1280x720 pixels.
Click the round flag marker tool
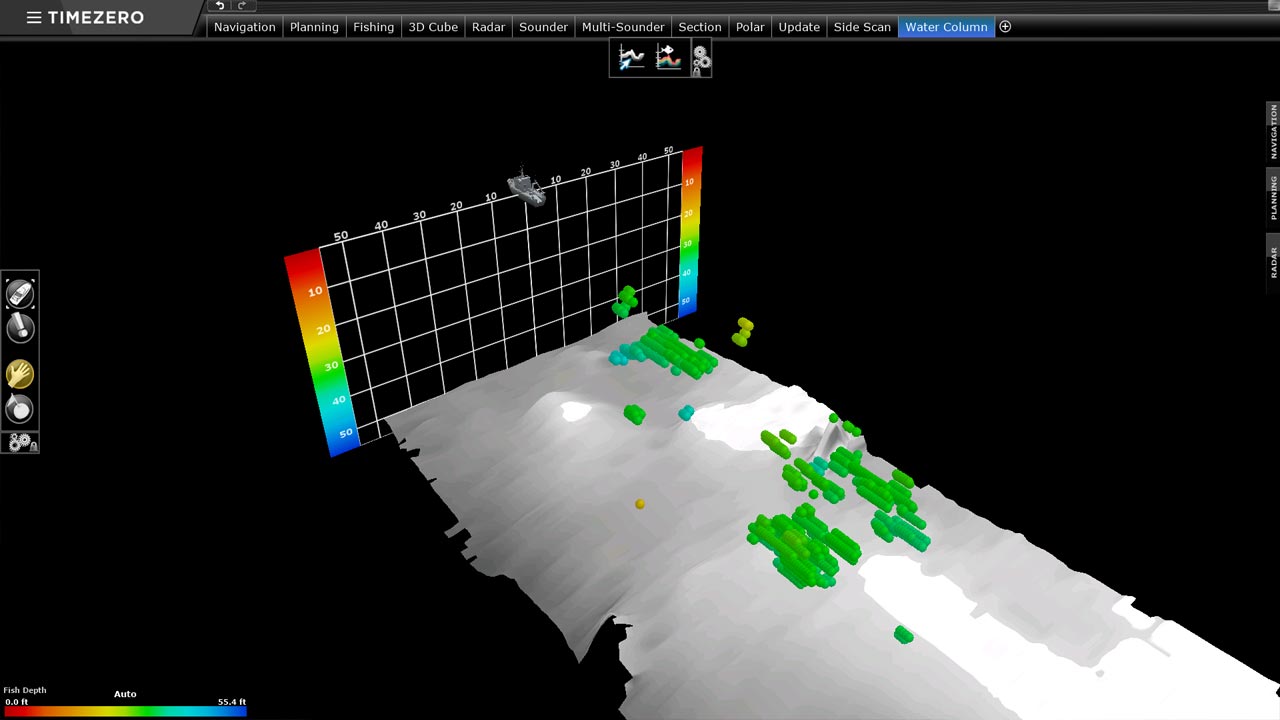click(20, 409)
